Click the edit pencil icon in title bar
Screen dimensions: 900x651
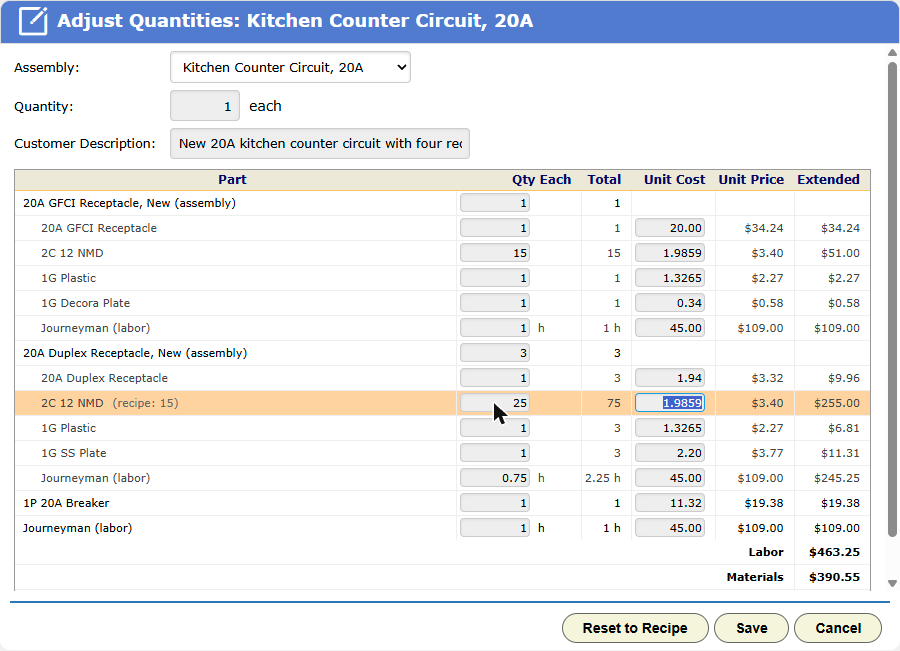click(33, 21)
